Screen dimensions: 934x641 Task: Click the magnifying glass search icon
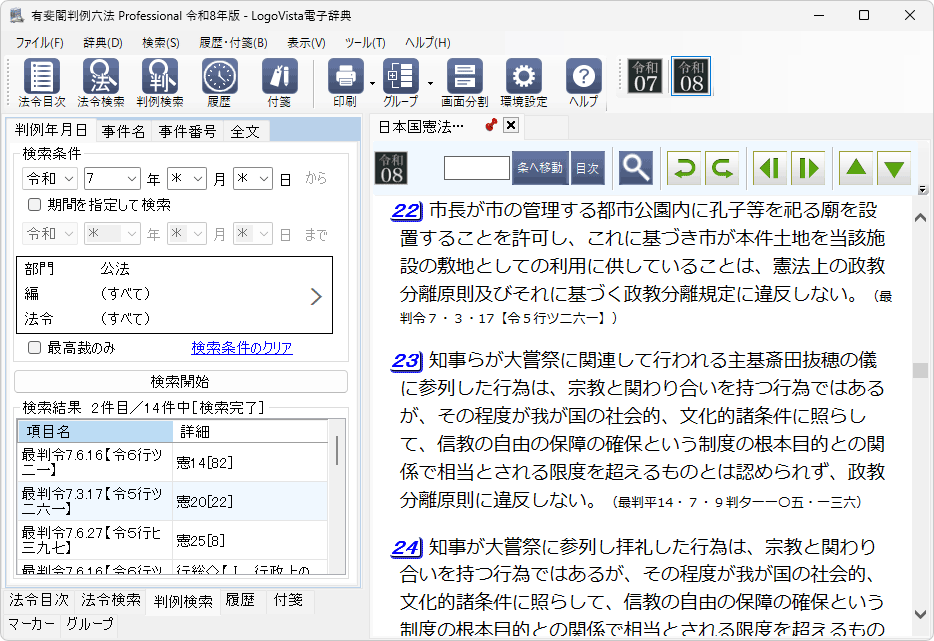click(635, 167)
